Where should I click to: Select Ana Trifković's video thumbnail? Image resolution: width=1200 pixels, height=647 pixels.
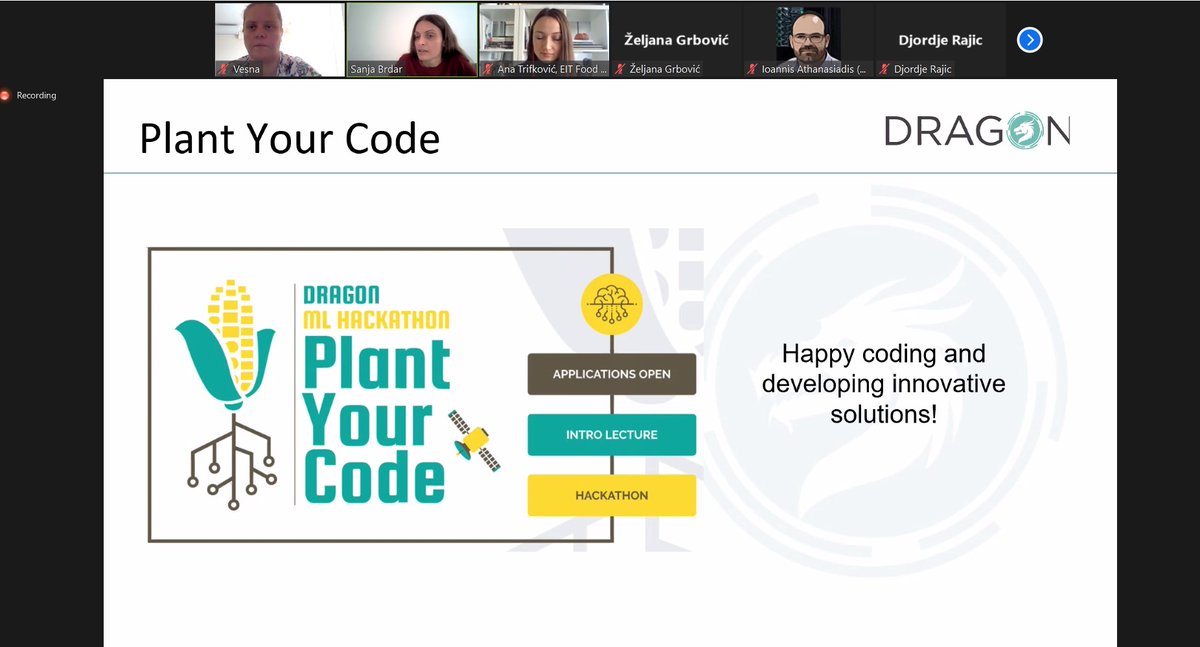point(544,40)
